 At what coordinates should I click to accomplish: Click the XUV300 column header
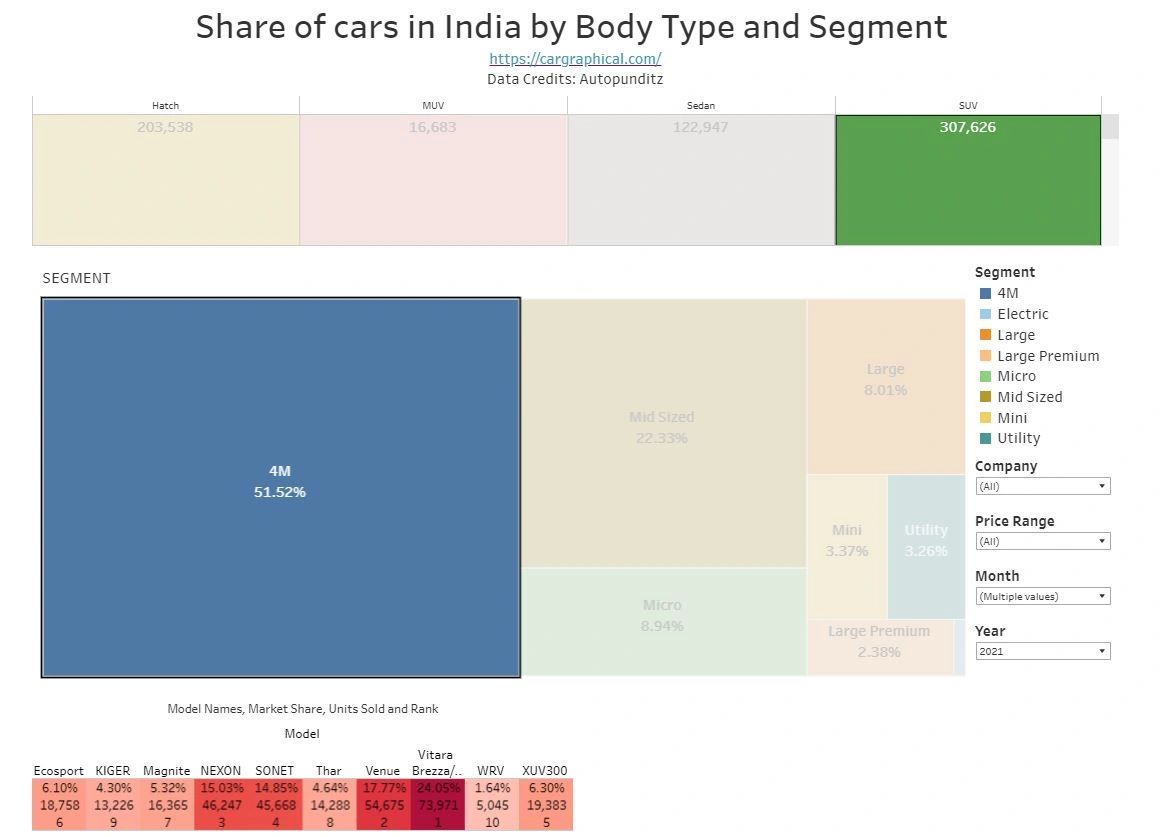(x=545, y=771)
